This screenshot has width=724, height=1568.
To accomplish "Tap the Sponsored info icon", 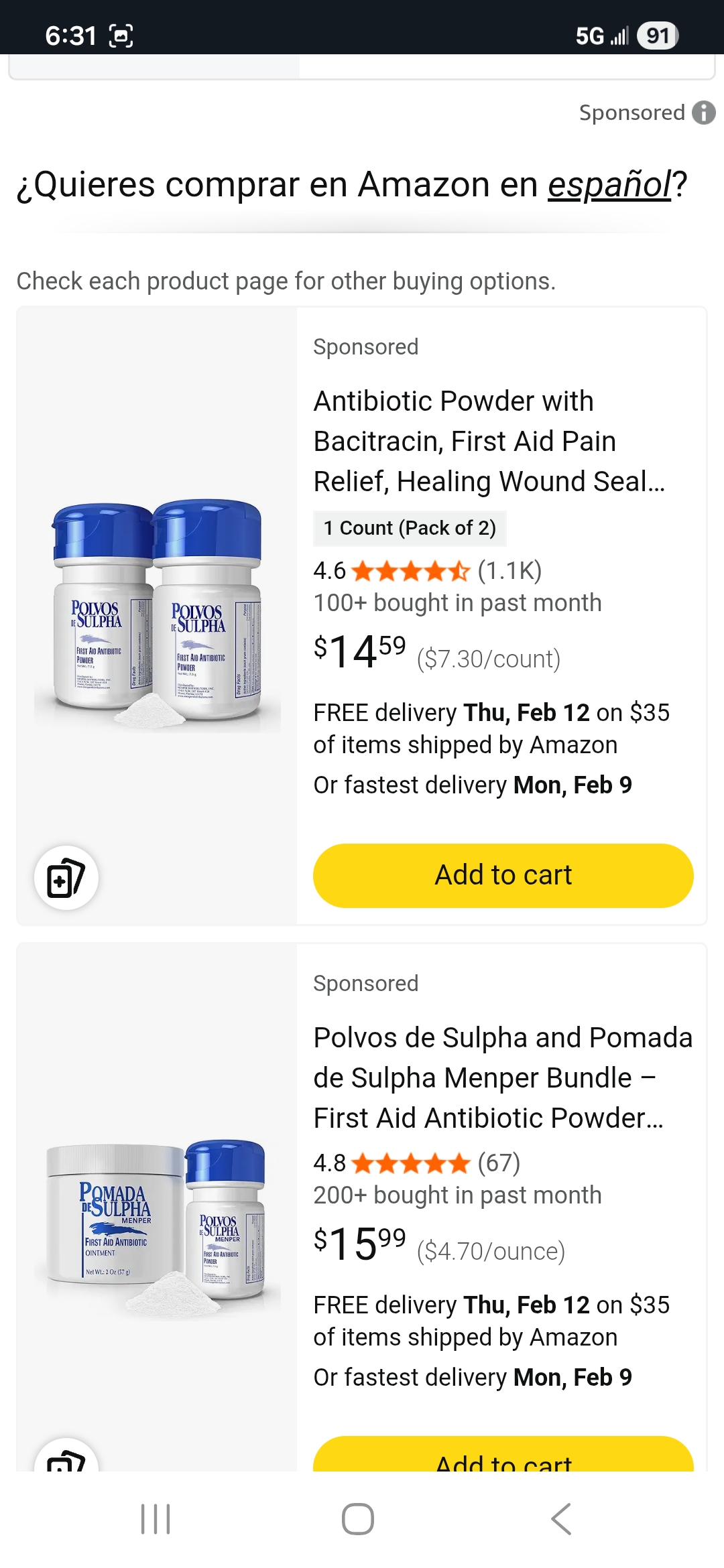I will tap(703, 113).
